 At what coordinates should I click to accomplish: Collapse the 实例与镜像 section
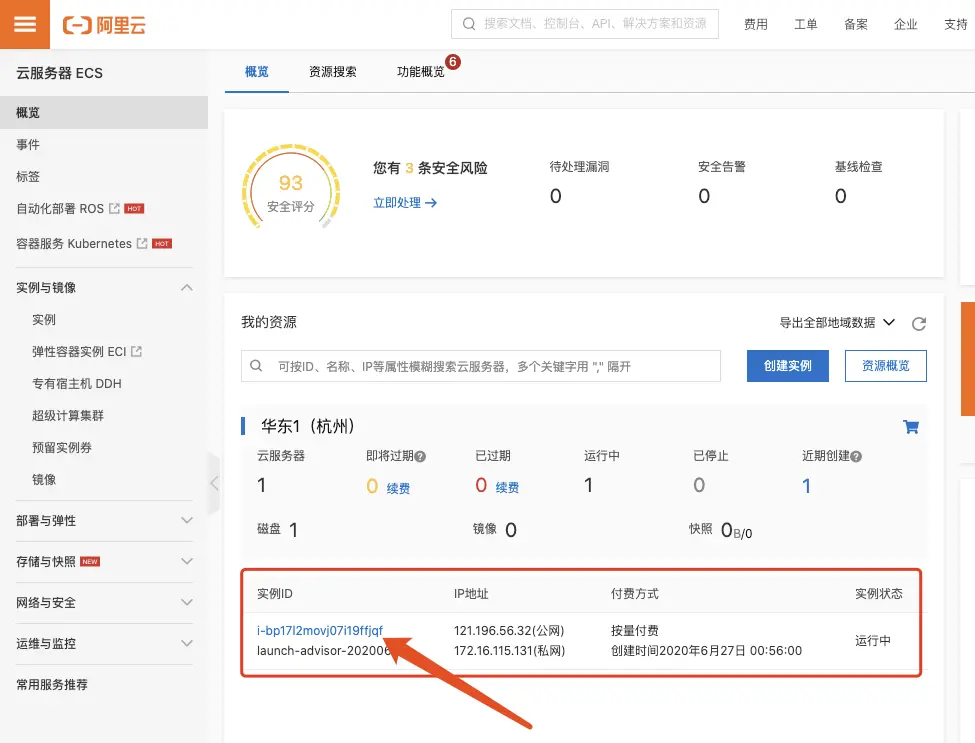click(x=187, y=287)
